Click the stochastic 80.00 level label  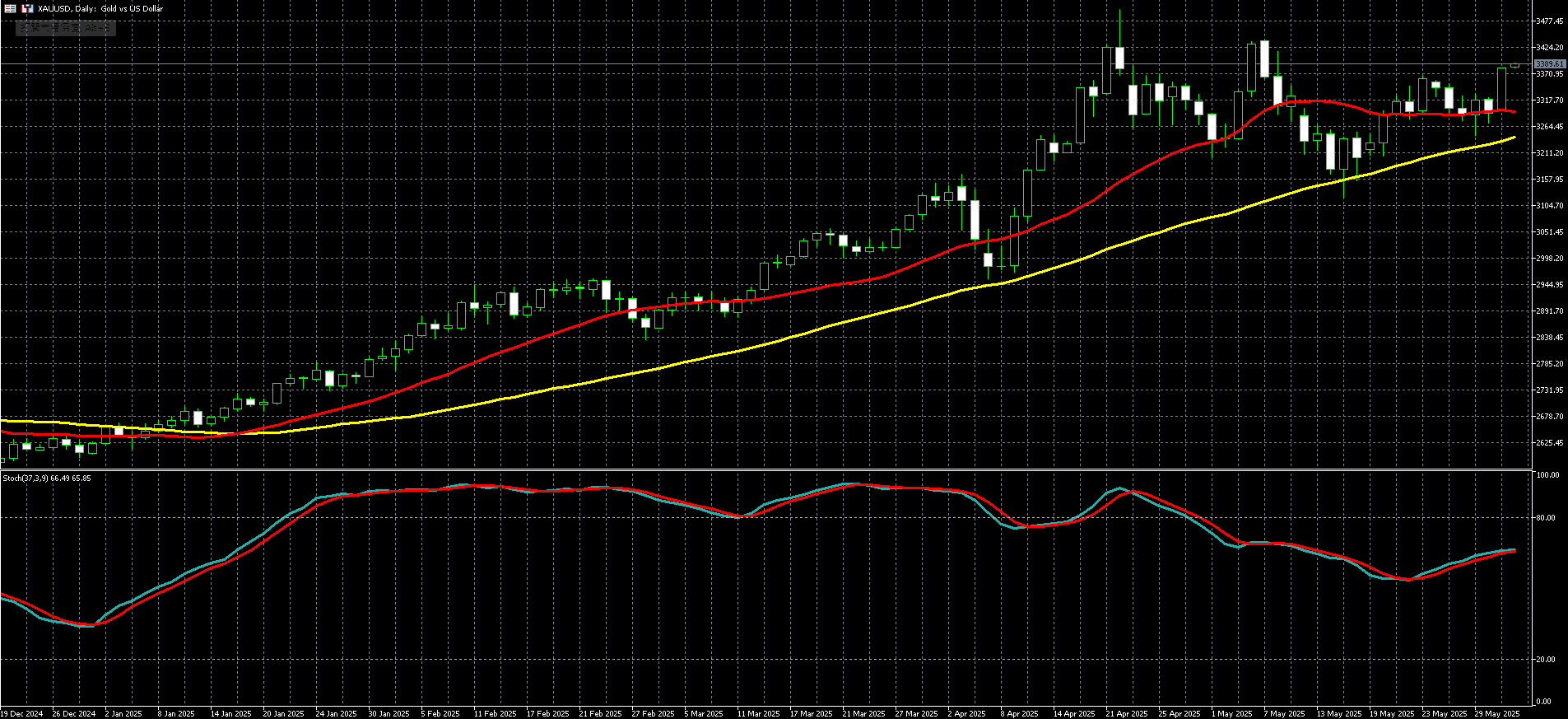(x=1546, y=518)
